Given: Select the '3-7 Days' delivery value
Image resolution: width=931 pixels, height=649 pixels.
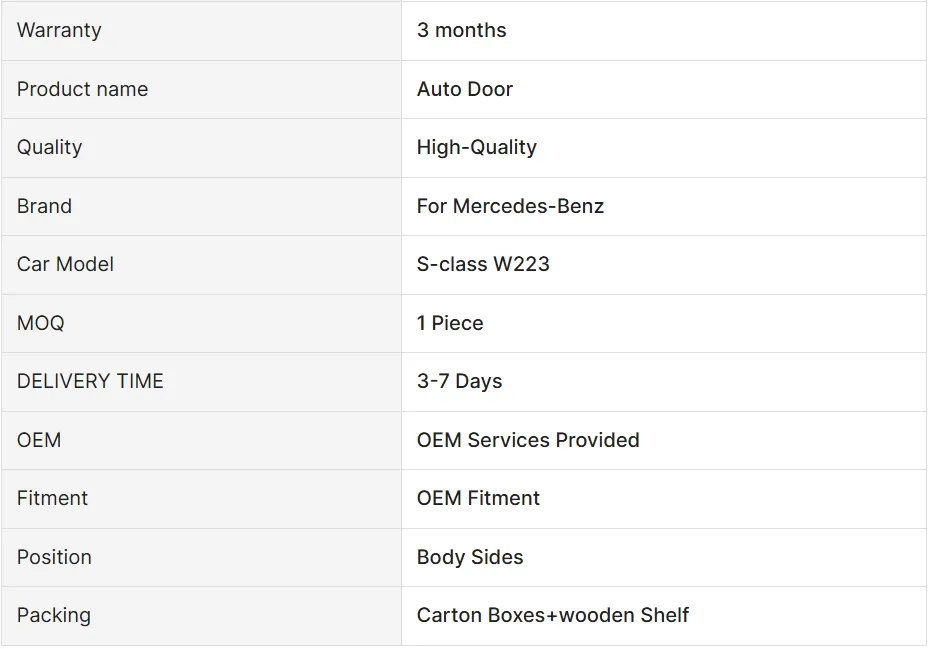Looking at the screenshot, I should [459, 381].
